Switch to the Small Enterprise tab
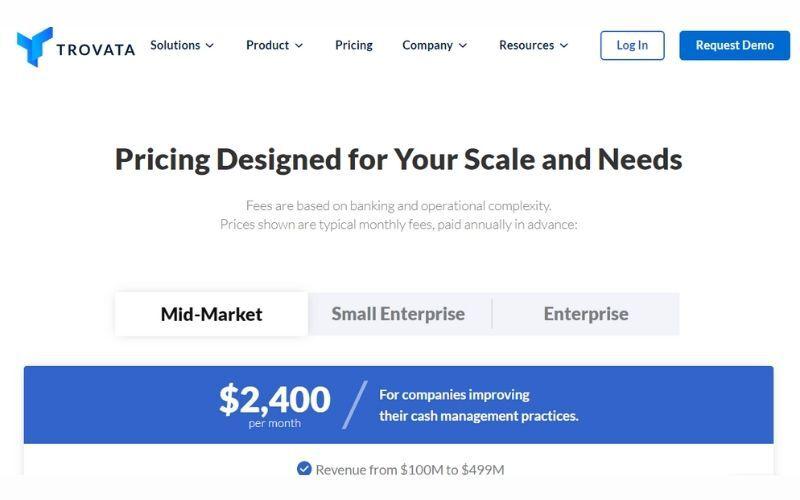Screen dimensions: 800x500 [x=398, y=314]
